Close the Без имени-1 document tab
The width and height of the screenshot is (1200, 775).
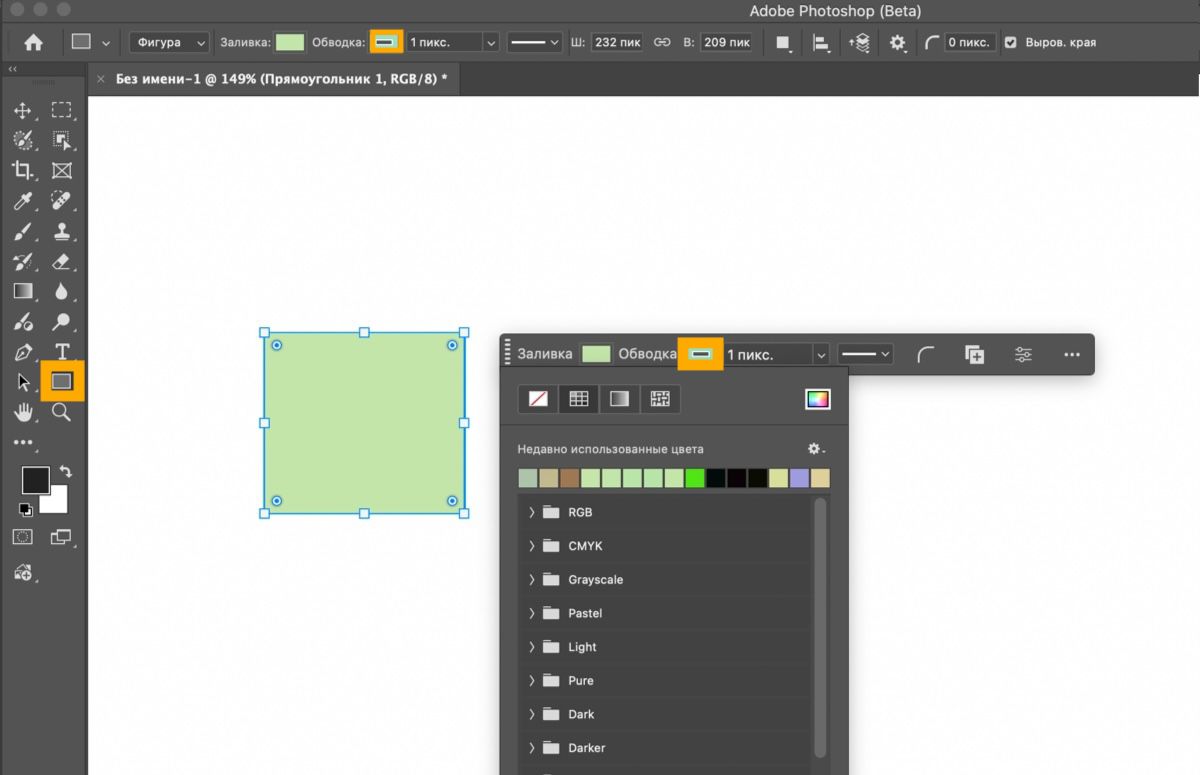101,78
